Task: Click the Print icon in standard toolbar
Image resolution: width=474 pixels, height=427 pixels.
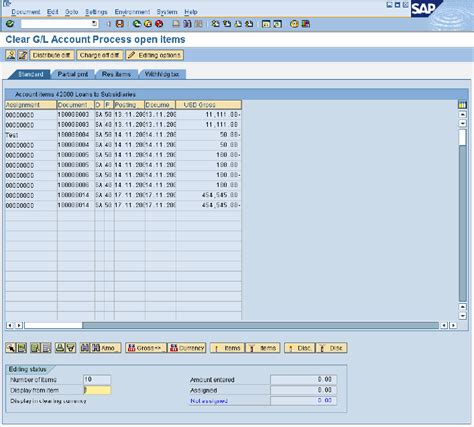Action: [176, 24]
